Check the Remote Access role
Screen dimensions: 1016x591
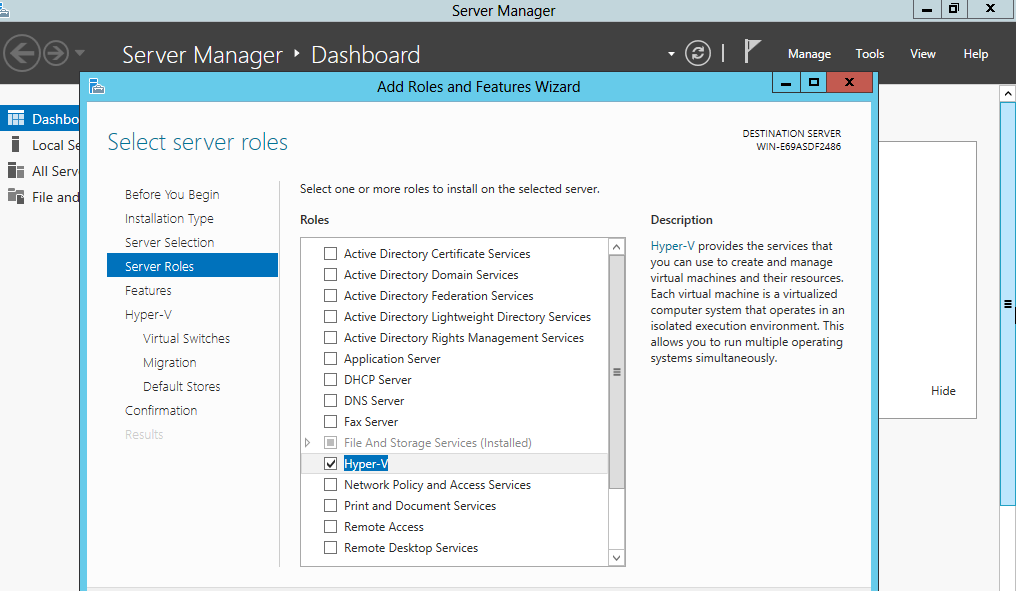point(330,526)
